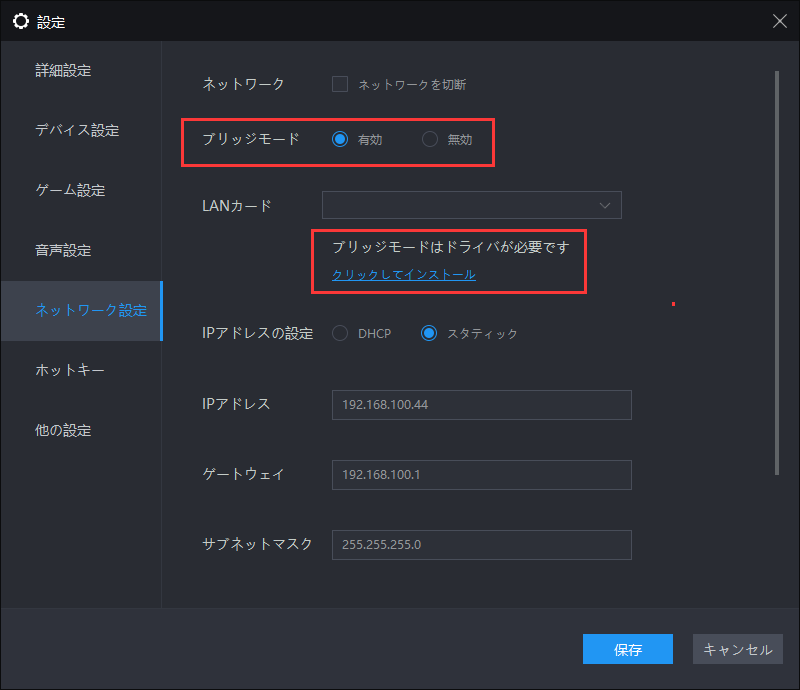Viewport: 800px width, 690px height.
Task: Select the ネットワーク設定 tab
Action: pos(82,310)
